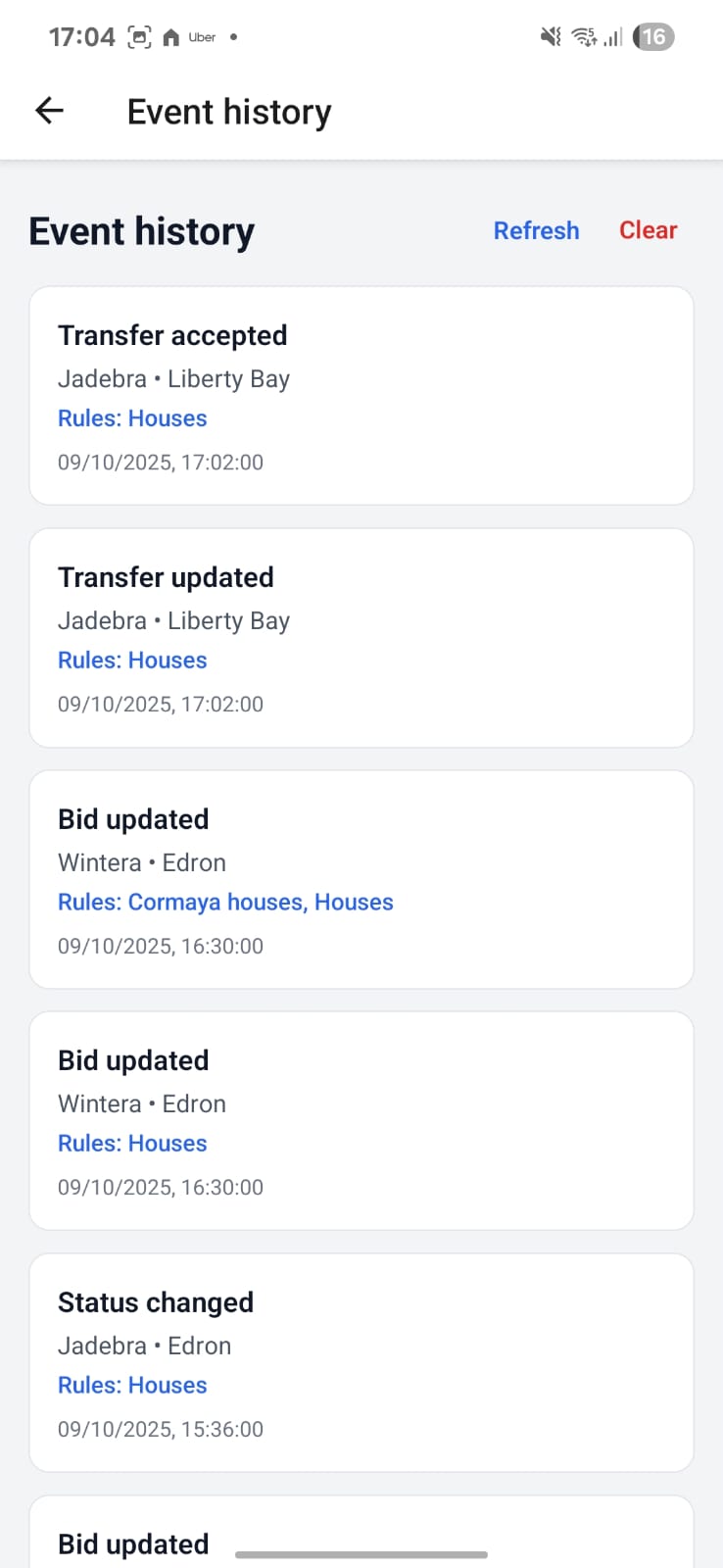723x1568 pixels.
Task: Refresh the event history list
Action: (x=536, y=230)
